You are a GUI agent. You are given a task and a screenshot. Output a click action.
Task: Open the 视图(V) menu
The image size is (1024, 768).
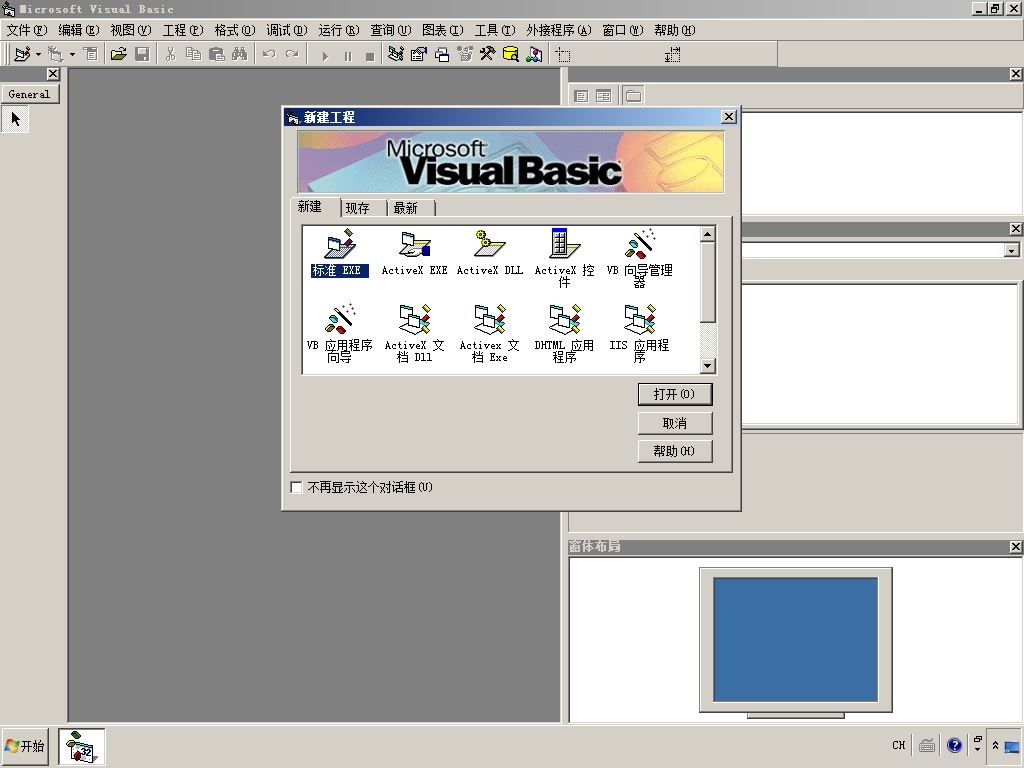[x=131, y=30]
